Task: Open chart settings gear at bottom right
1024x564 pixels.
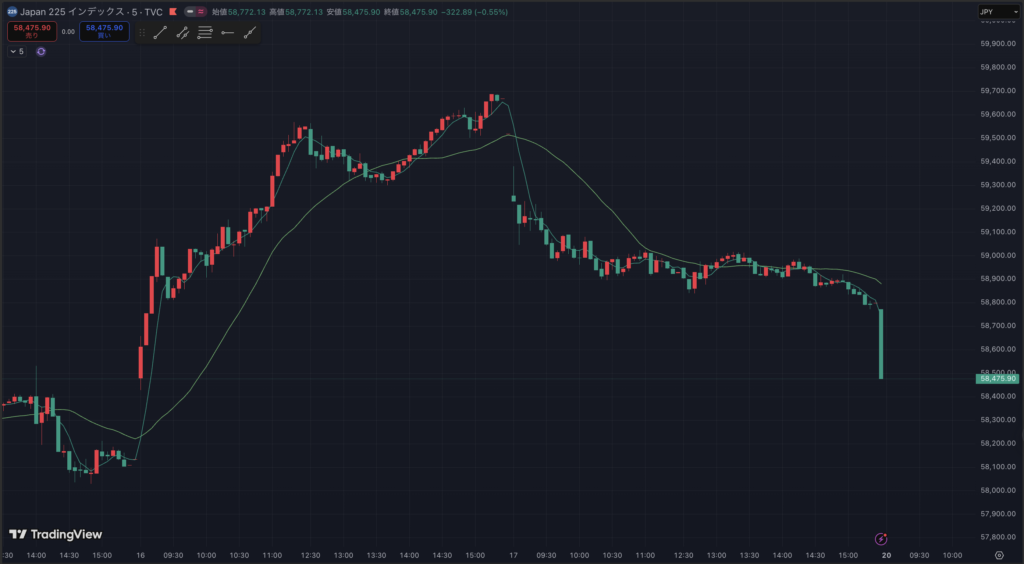Action: (x=999, y=554)
